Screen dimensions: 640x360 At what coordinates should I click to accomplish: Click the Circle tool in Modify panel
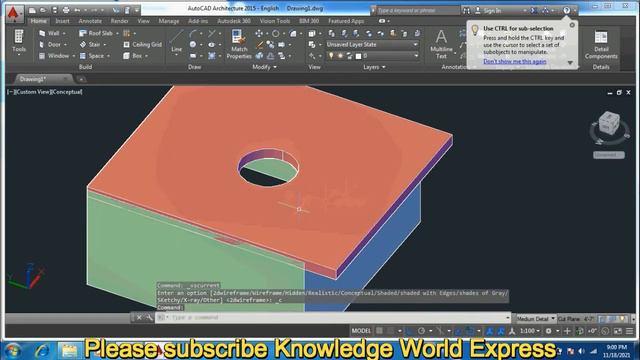tap(276, 33)
